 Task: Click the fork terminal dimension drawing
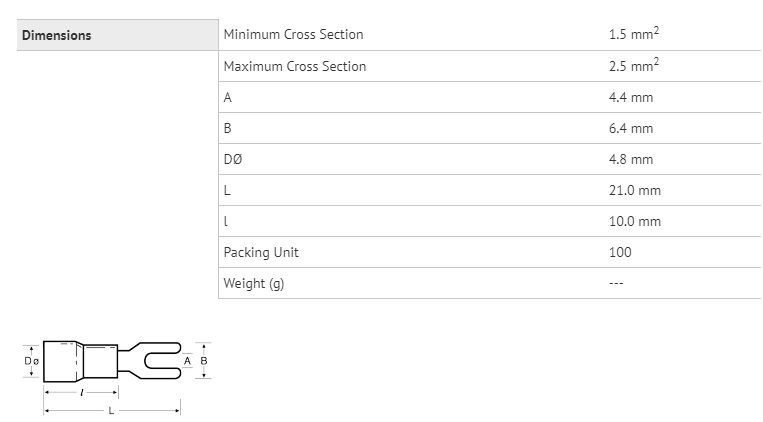click(117, 378)
